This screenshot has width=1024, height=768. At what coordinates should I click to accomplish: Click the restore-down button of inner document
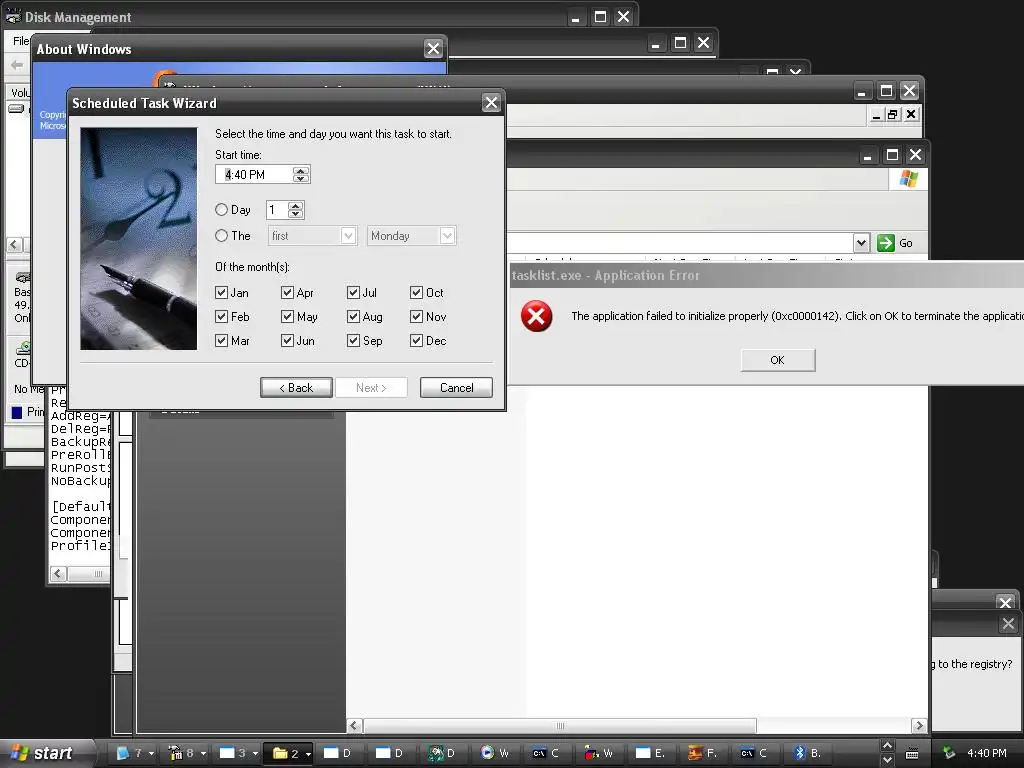[892, 114]
